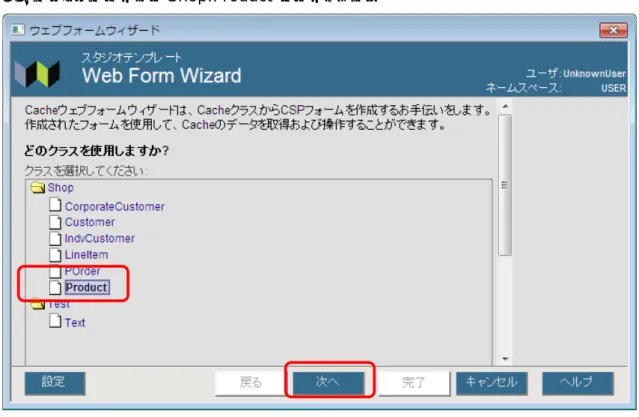Click the Test package folder icon

click(x=37, y=304)
